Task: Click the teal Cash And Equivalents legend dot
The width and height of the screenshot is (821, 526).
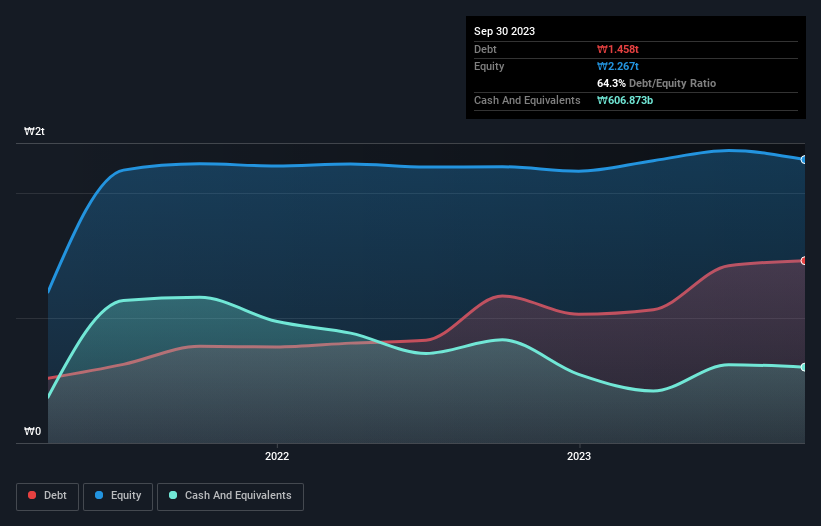Action: tap(173, 495)
